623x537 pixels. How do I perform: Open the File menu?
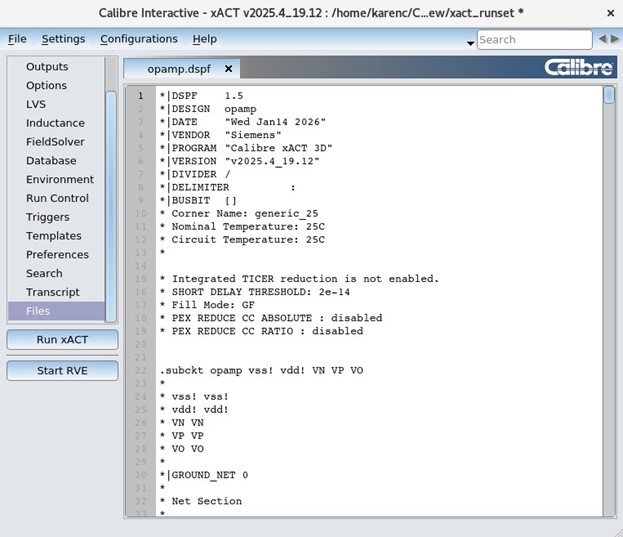coord(17,39)
